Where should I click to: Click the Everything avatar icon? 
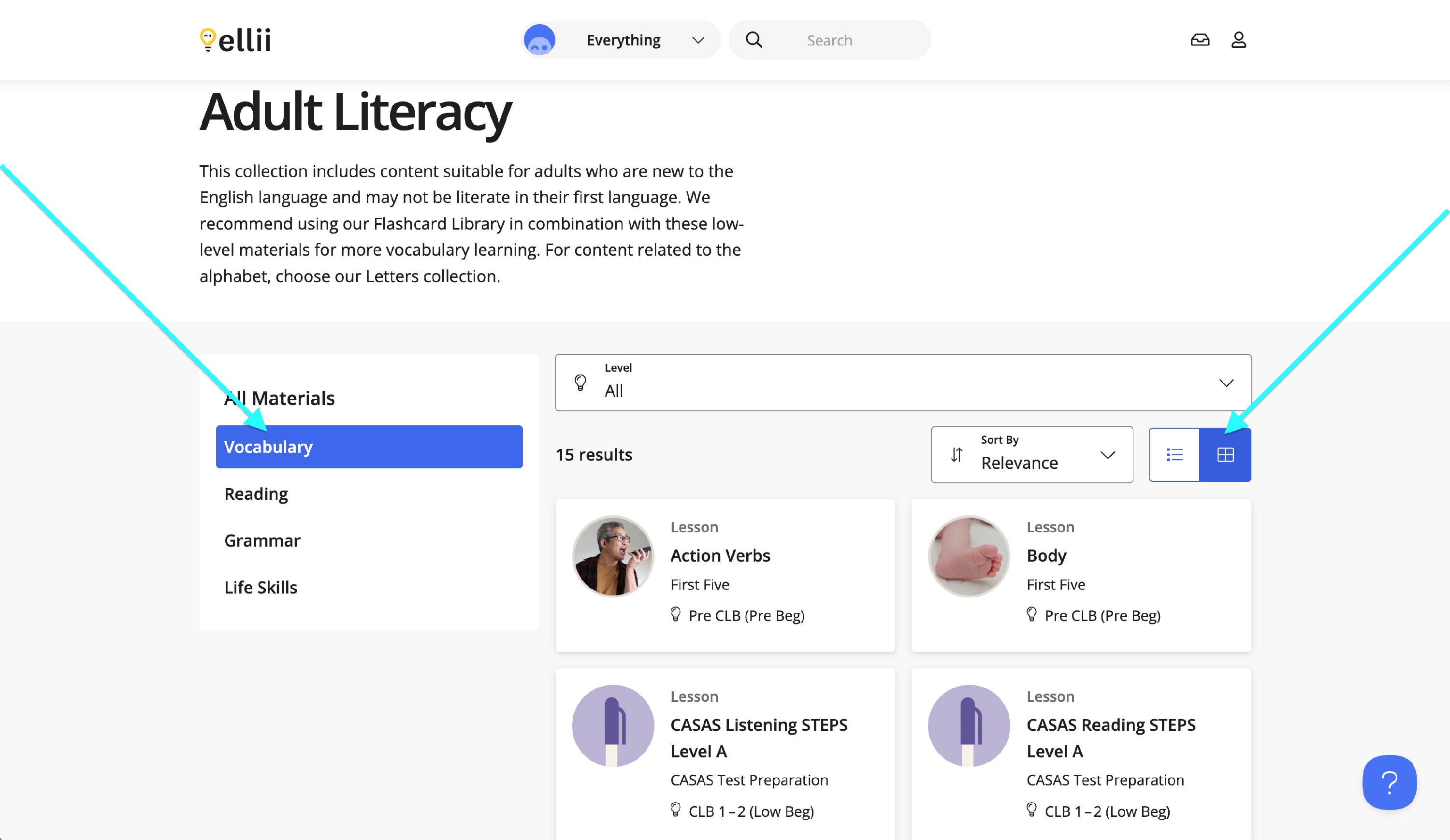(x=540, y=40)
